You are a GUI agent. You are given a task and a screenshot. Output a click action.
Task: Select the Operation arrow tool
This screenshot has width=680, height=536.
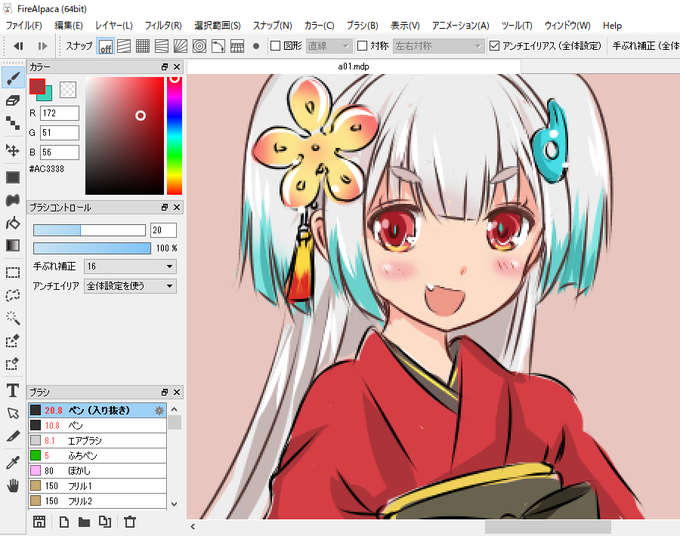coord(13,413)
